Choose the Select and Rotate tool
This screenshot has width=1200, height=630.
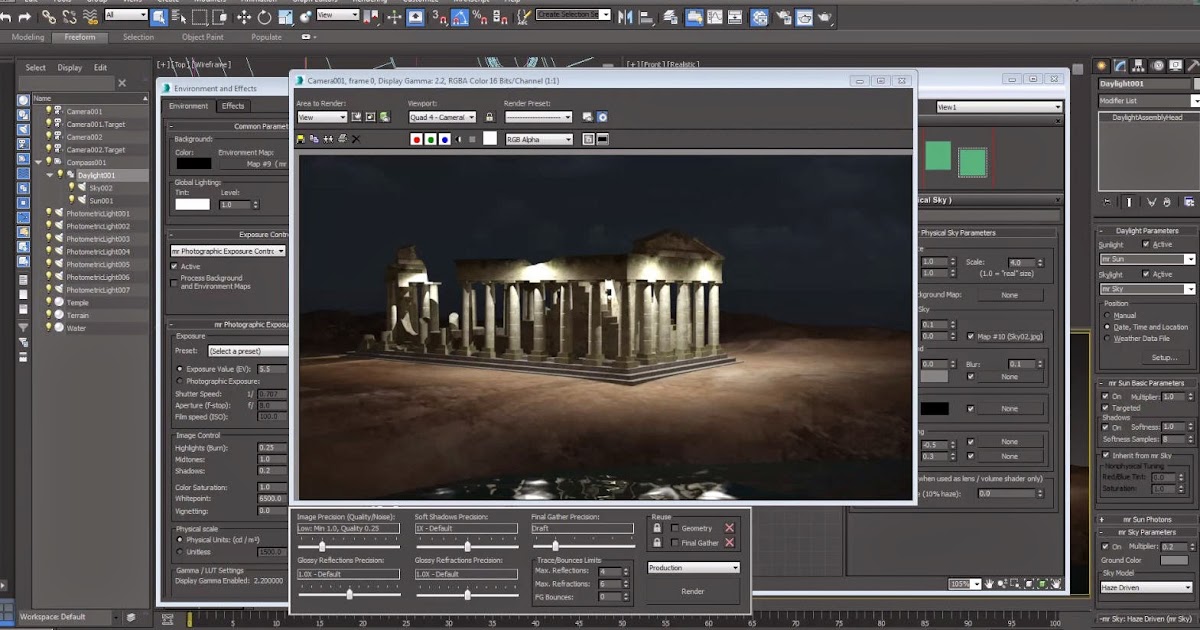click(x=264, y=17)
